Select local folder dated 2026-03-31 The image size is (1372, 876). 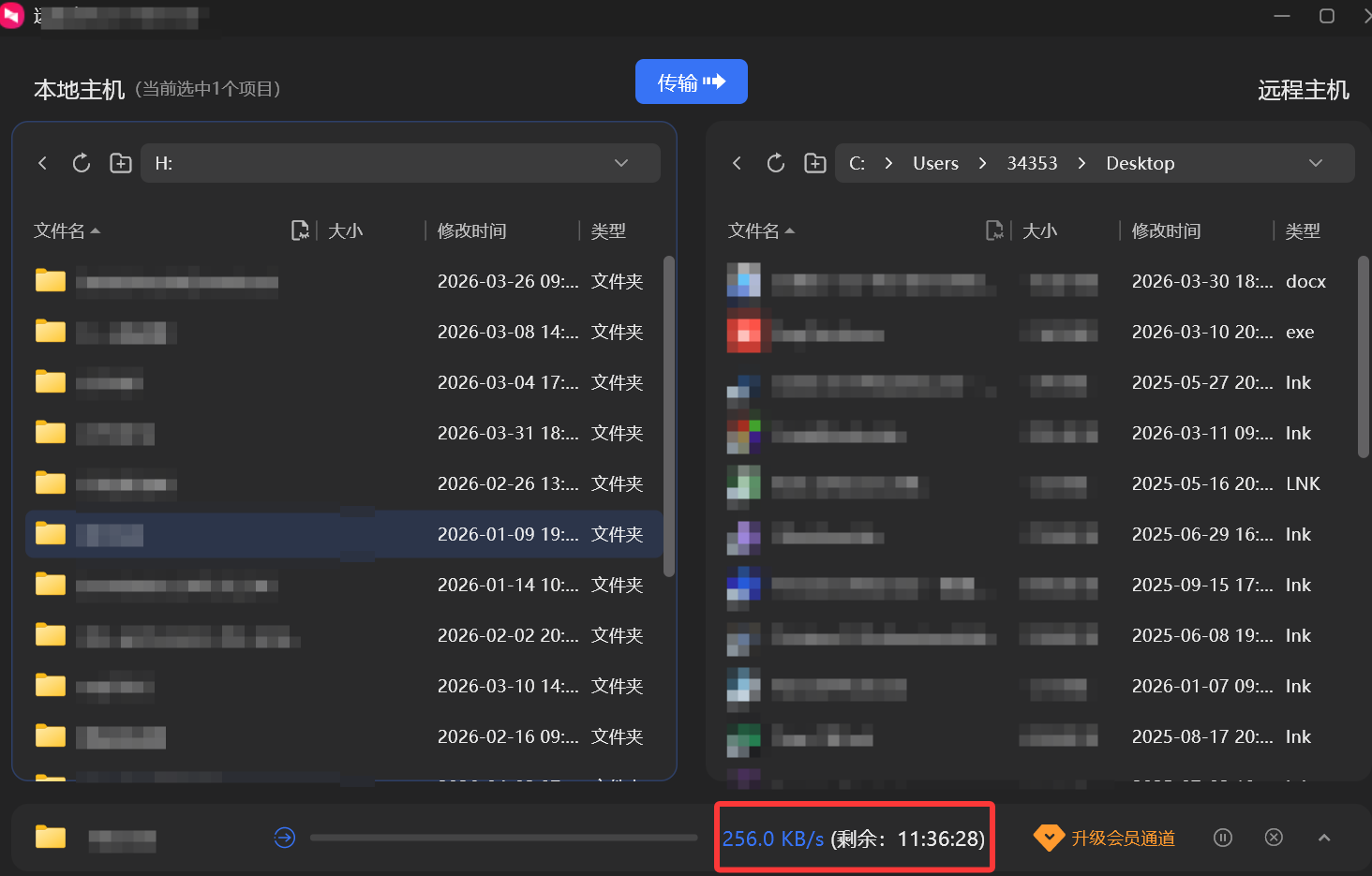[344, 433]
